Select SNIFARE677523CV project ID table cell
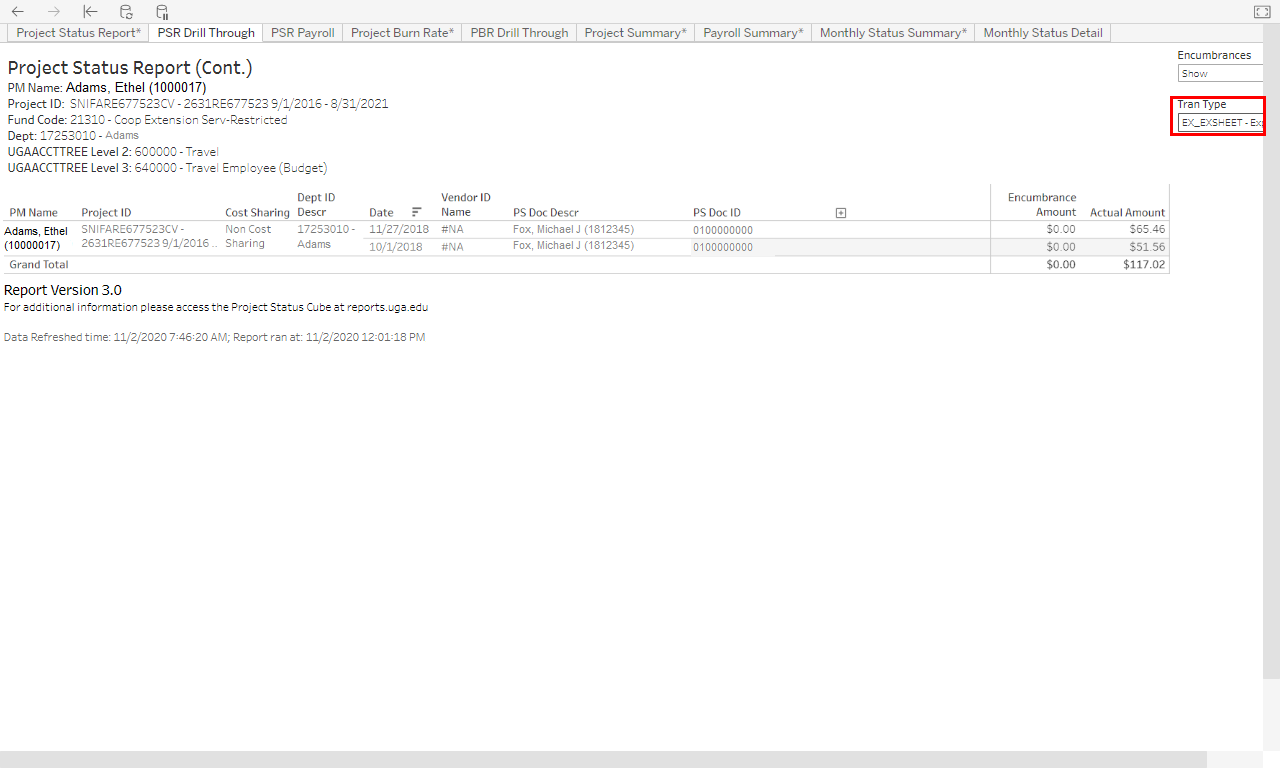 point(149,237)
